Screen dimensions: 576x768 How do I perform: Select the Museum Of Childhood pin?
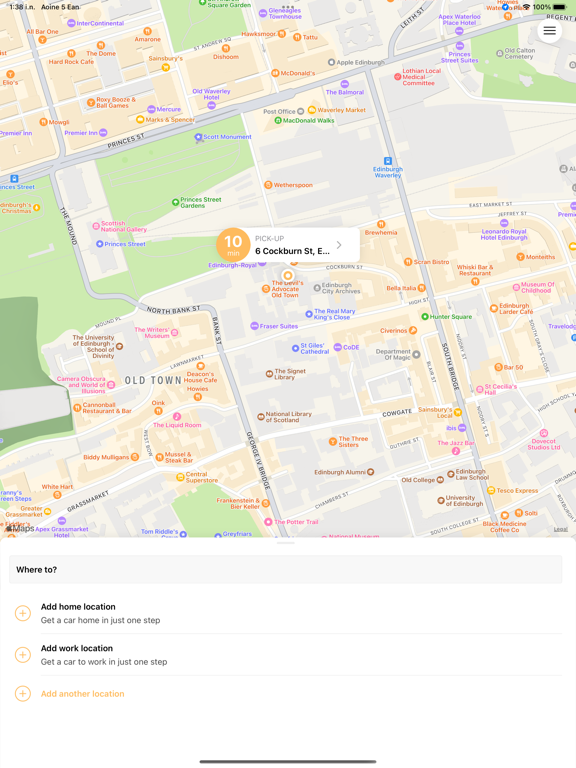516,288
